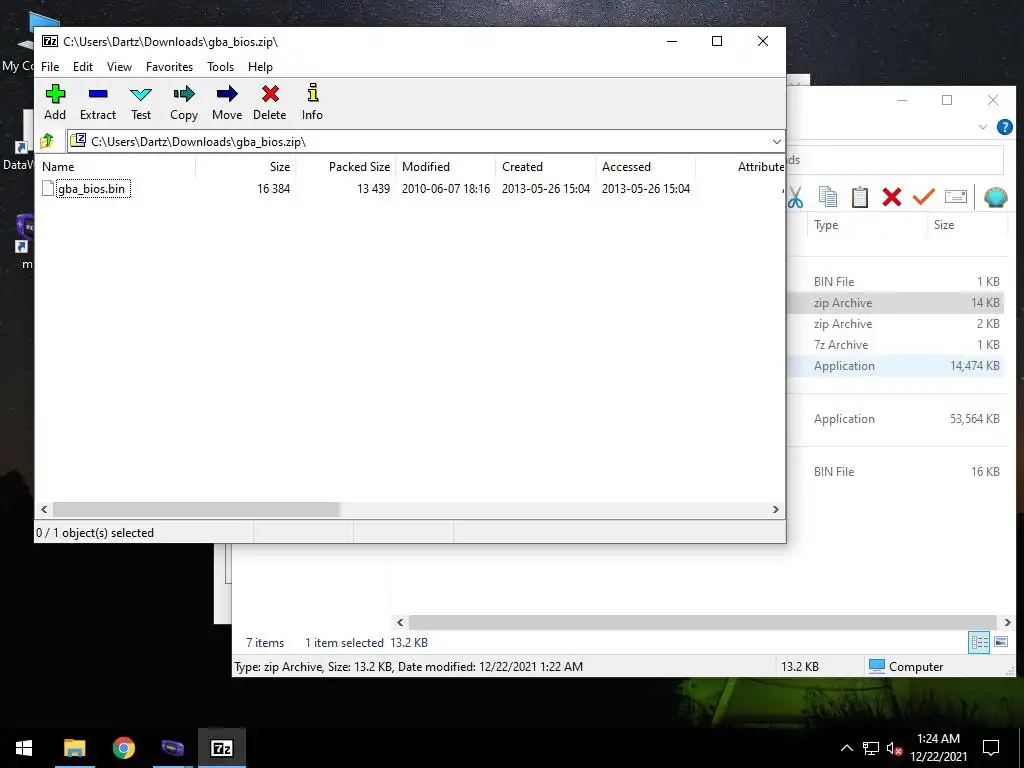Click the muted speaker volume tray icon
The height and width of the screenshot is (768, 1024).
coord(895,748)
